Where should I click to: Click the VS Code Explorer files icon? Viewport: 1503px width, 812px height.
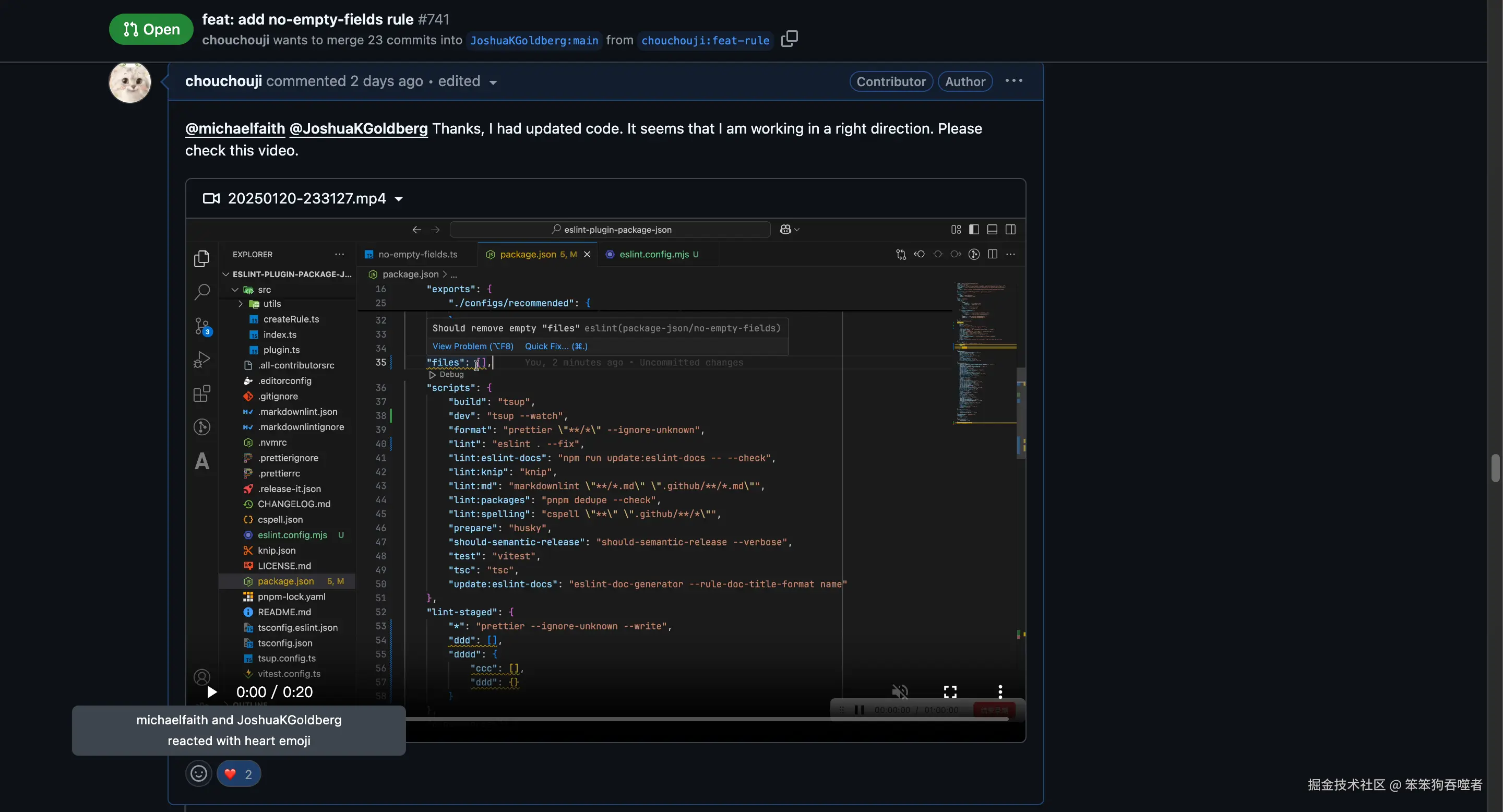pyautogui.click(x=202, y=258)
